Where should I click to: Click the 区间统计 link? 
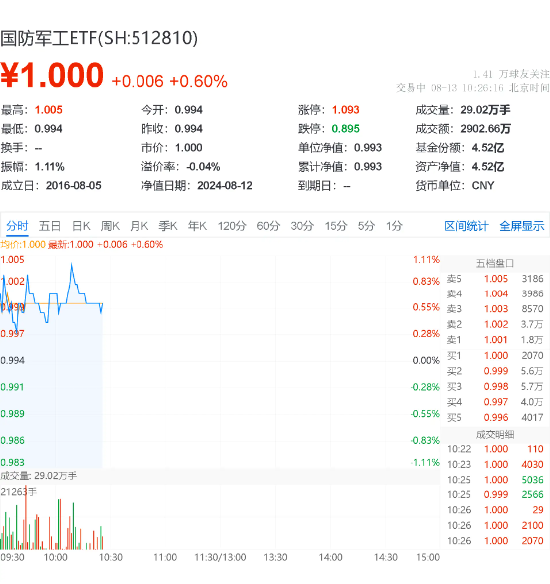click(x=466, y=226)
